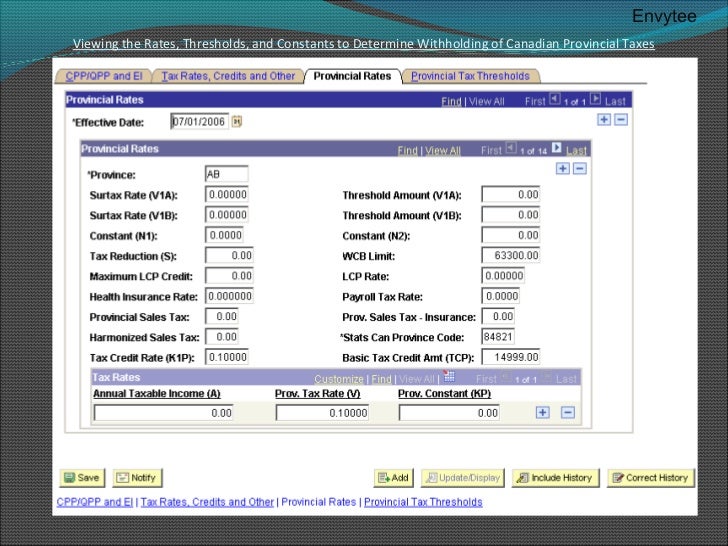This screenshot has height=546, width=728.
Task: Click the Surtax Rate (V1B) field
Action: tap(227, 215)
